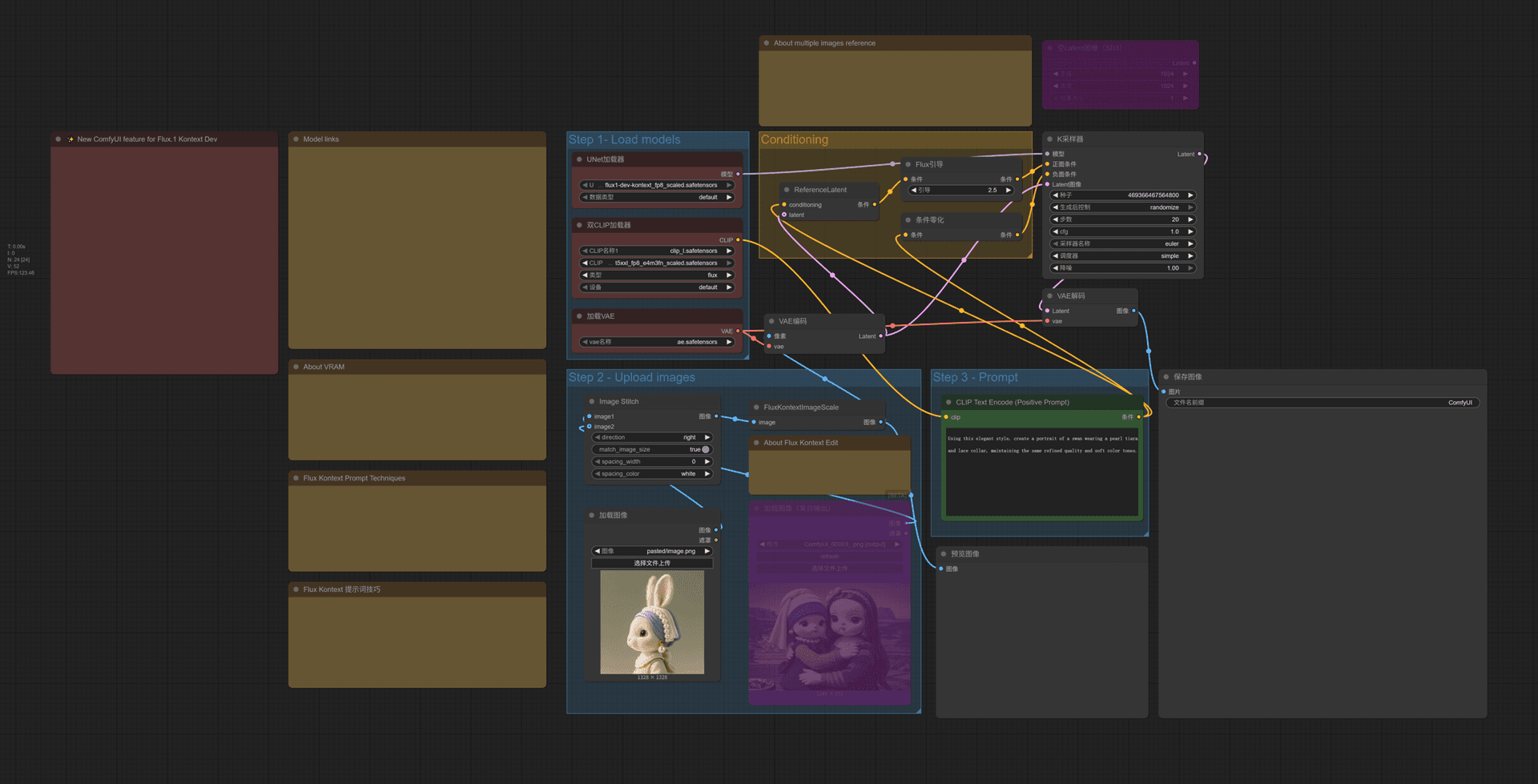
Task: Click the positive prompt text area
Action: (x=1041, y=472)
